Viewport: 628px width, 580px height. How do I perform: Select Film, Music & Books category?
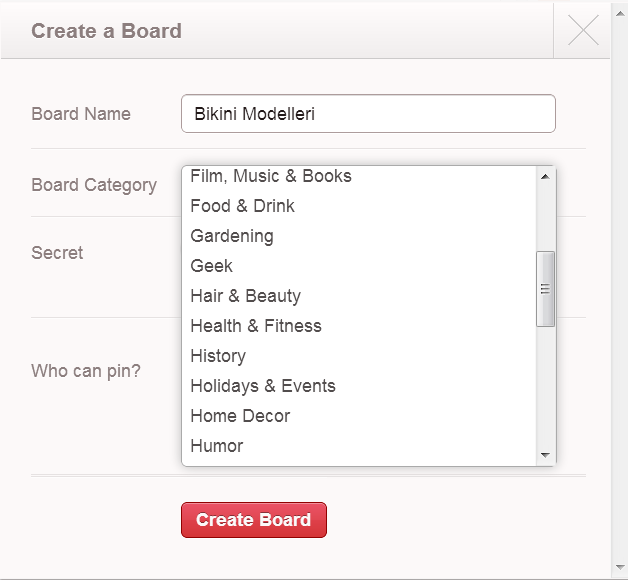pyautogui.click(x=271, y=176)
